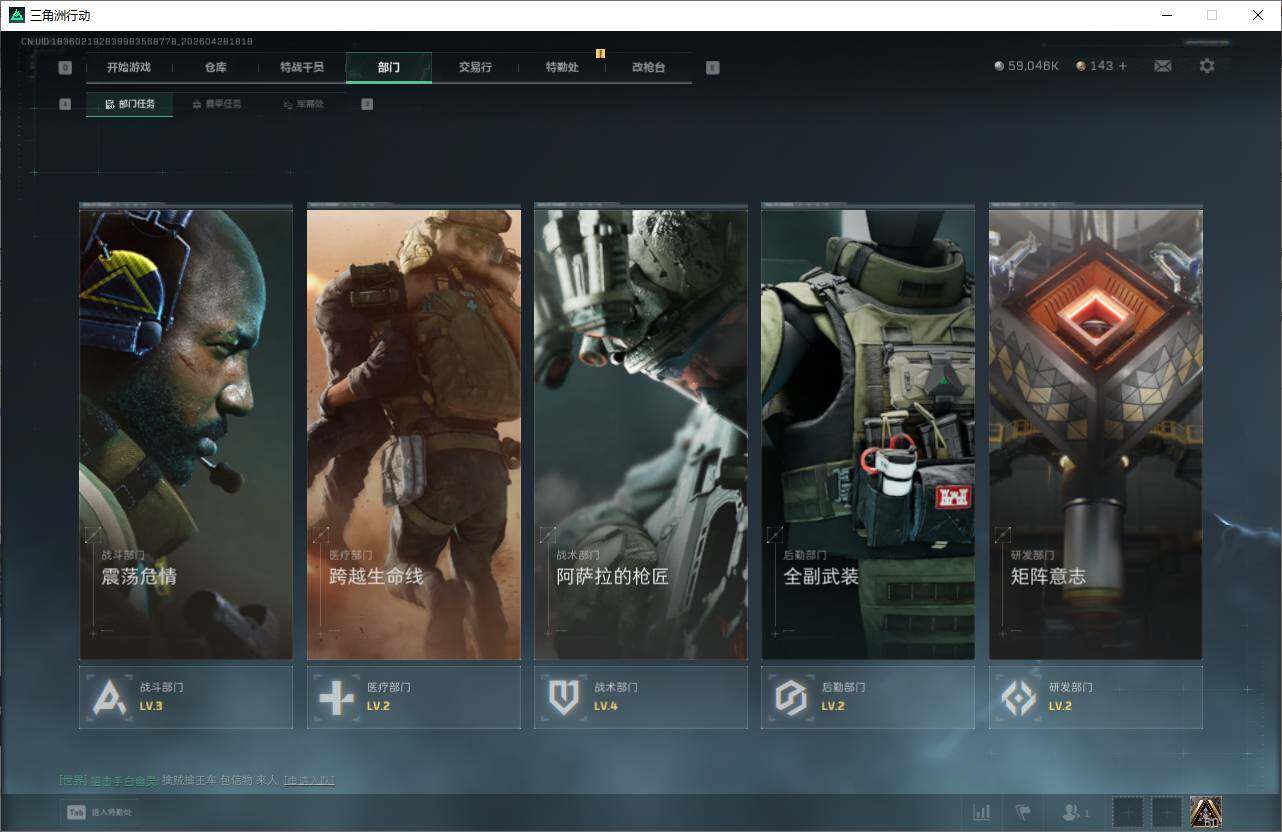1282x832 pixels.
Task: Click the 战术部门 shield emblem icon
Action: pos(564,697)
